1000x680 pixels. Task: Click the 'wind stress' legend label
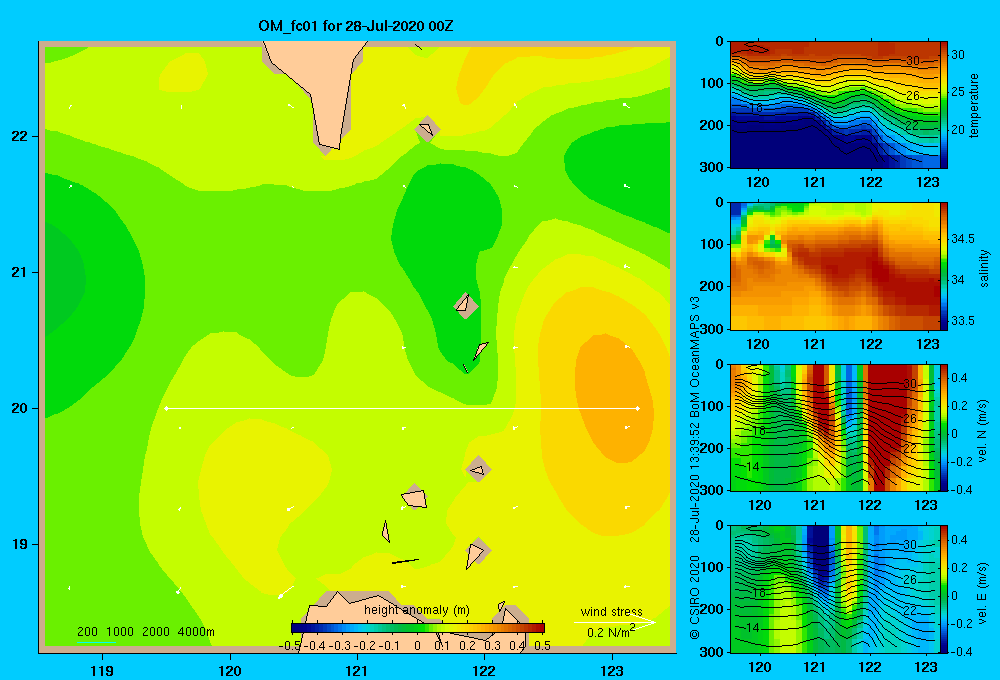pos(611,611)
